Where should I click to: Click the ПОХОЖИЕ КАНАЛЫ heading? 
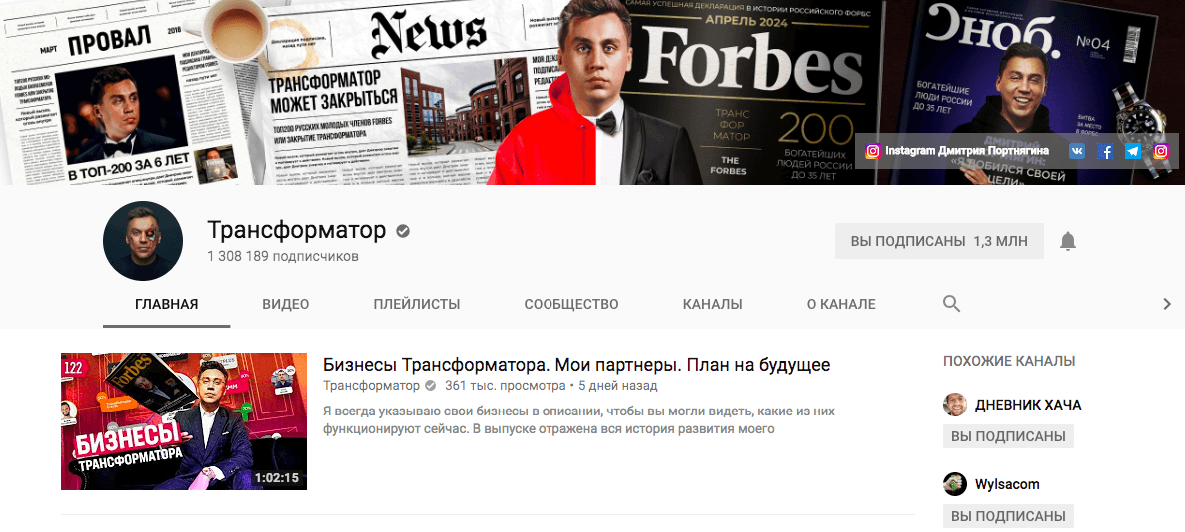tap(1009, 361)
